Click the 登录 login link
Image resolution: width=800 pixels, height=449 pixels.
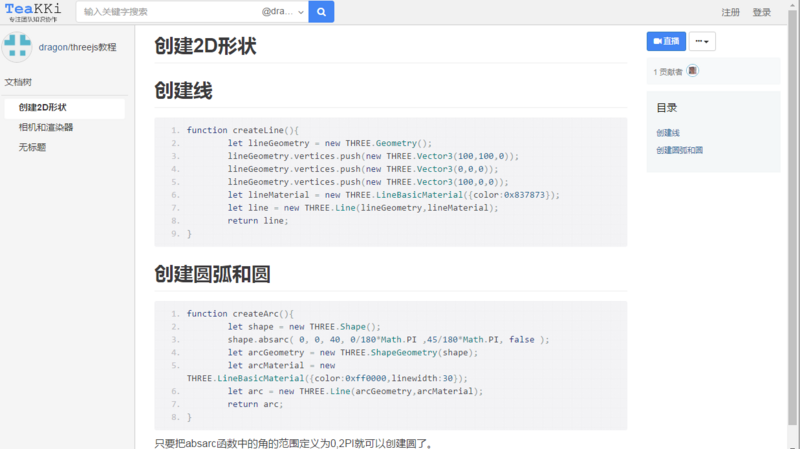click(762, 12)
